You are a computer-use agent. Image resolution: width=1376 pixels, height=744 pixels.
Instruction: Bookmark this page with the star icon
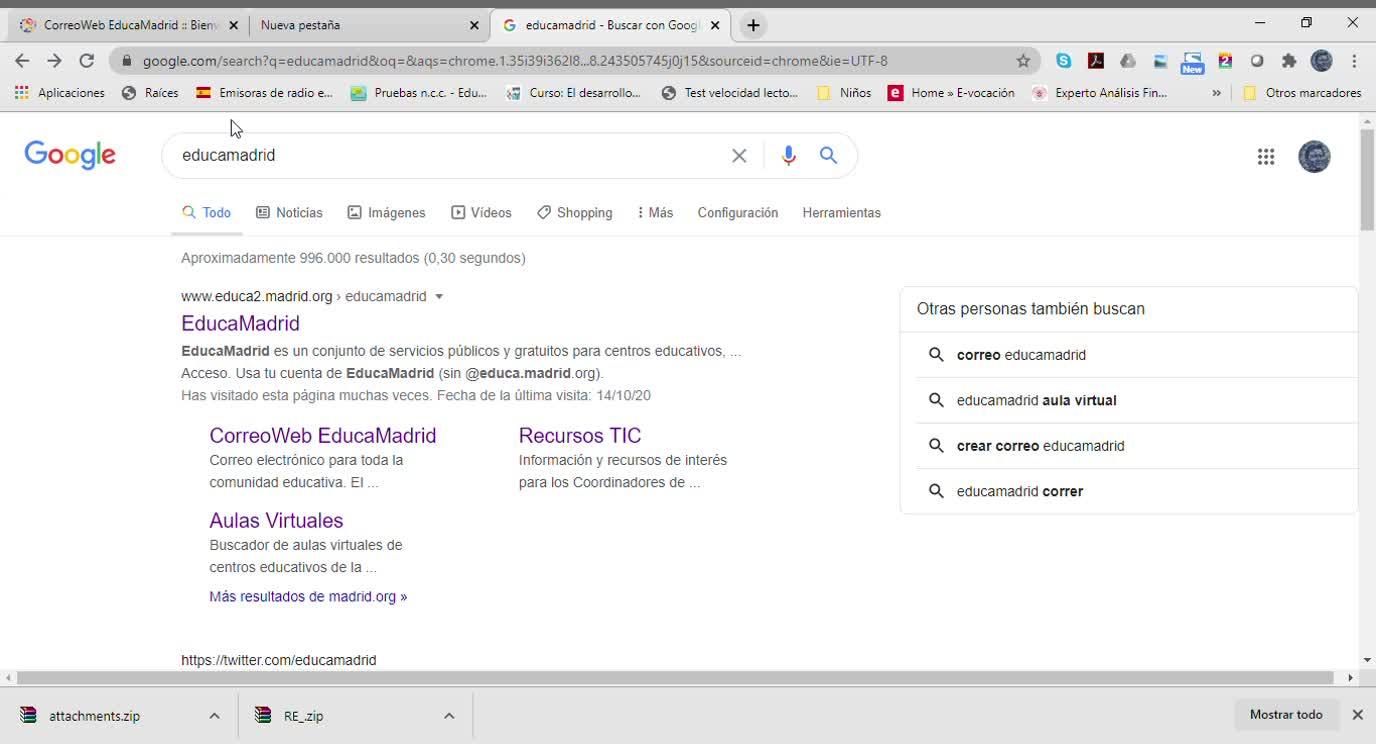click(x=1023, y=61)
